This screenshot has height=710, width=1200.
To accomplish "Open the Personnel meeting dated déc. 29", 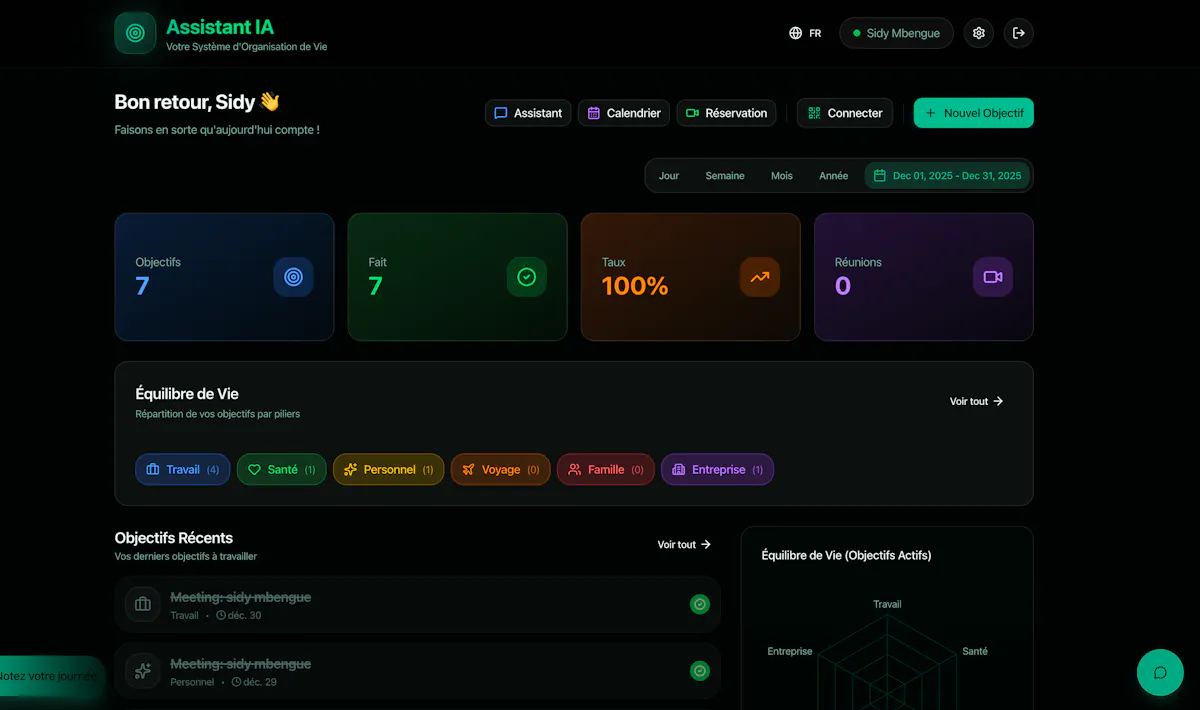I will 418,671.
